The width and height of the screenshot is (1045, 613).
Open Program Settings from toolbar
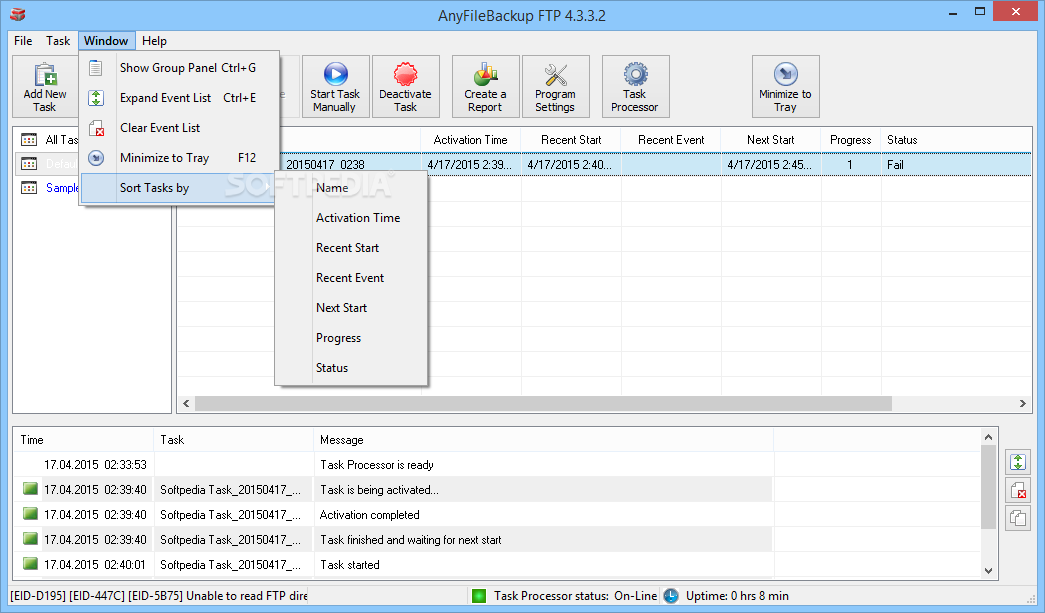pyautogui.click(x=555, y=87)
